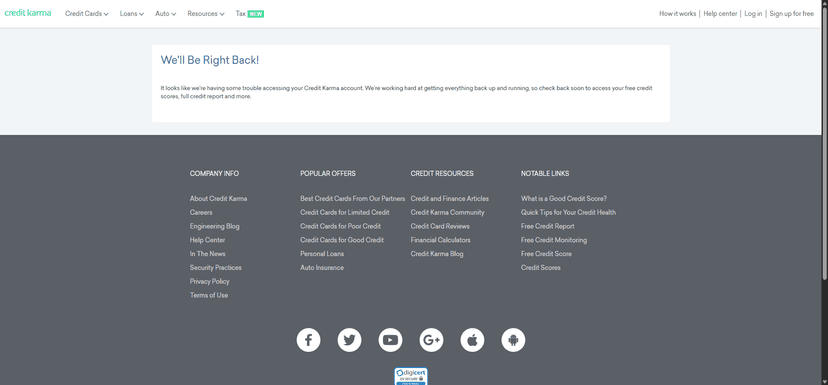Open Credit Cards for Good Credit
Screen dimensions: 828x385
click(342, 240)
